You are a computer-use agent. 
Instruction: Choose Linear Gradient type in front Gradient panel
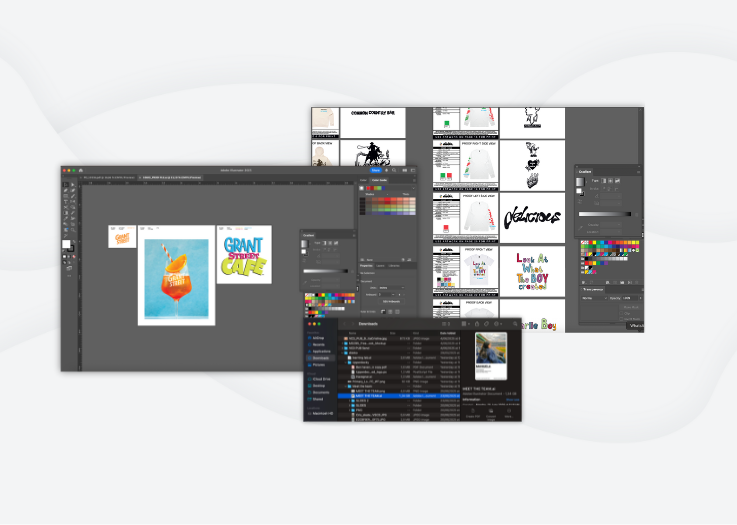click(324, 243)
